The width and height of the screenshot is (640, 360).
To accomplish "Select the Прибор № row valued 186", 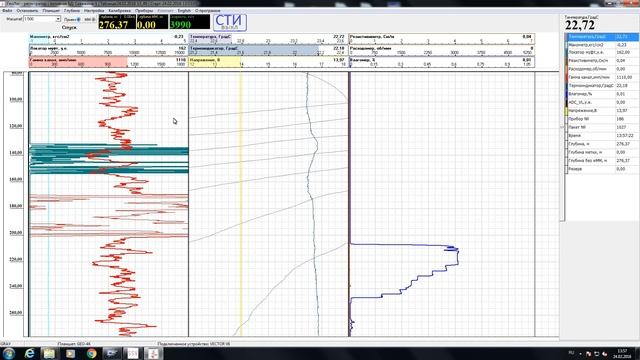I will pyautogui.click(x=602, y=119).
